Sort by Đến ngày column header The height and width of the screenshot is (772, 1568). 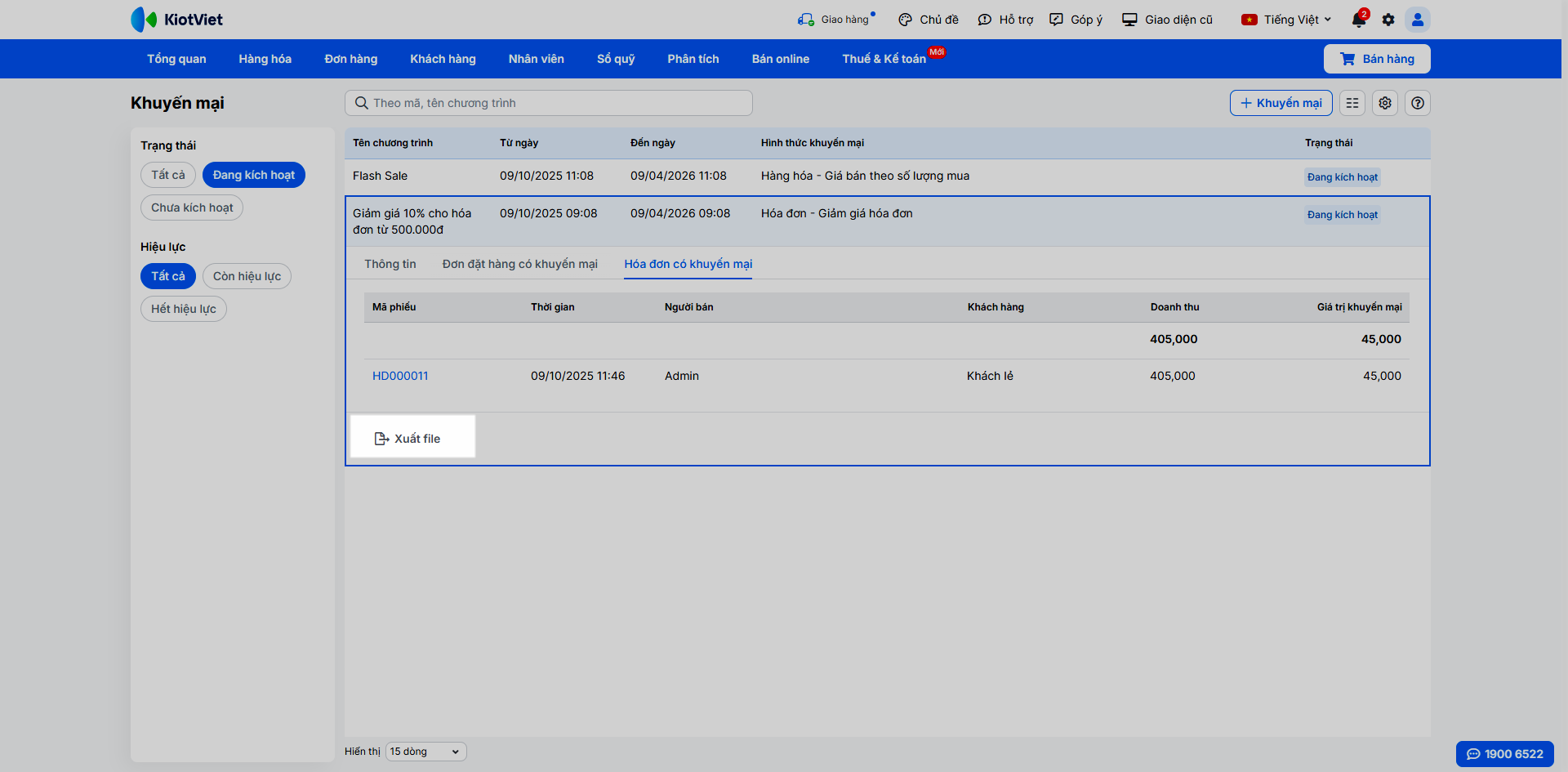click(x=653, y=143)
